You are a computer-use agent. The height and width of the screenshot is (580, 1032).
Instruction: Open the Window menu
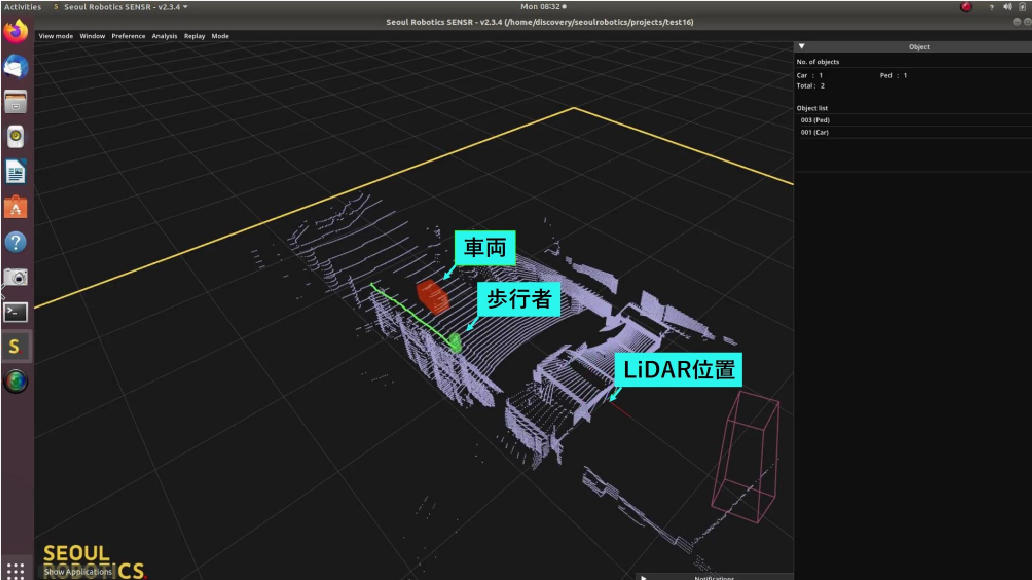tap(92, 36)
